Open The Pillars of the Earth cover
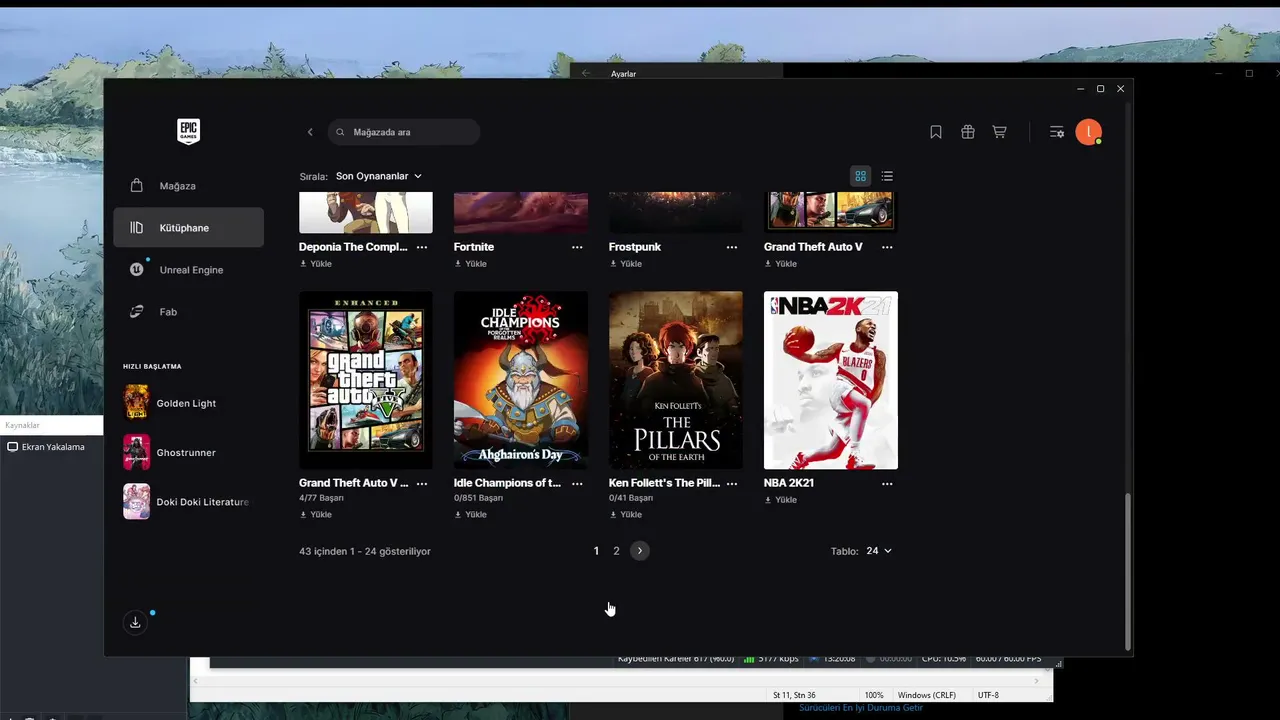This screenshot has height=720, width=1280. coord(676,380)
